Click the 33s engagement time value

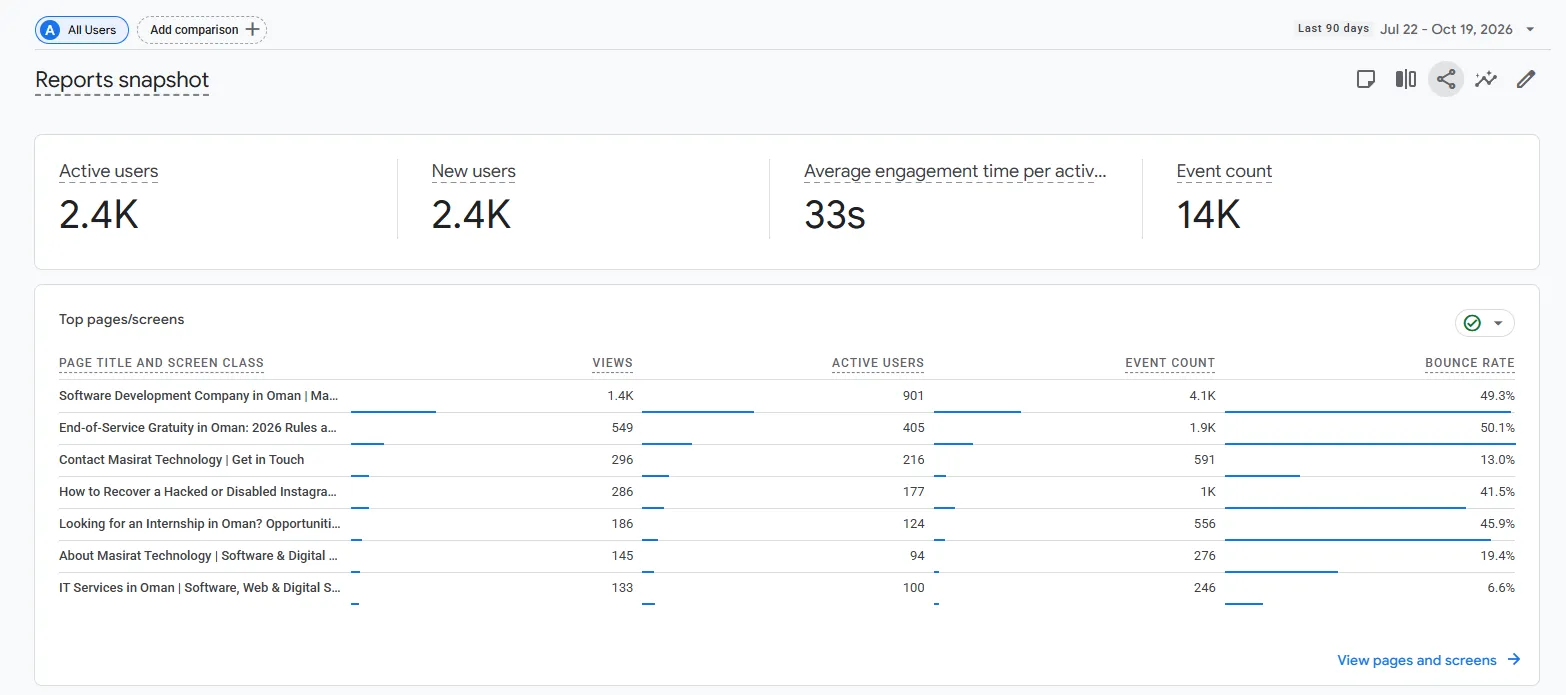coord(835,215)
